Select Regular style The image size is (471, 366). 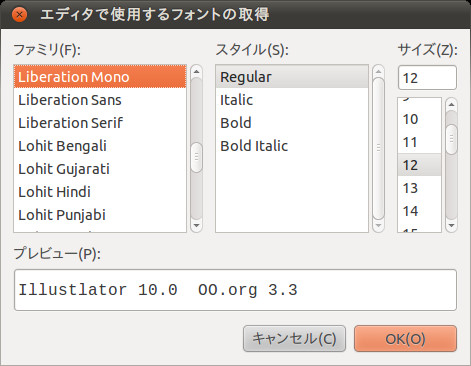(292, 77)
